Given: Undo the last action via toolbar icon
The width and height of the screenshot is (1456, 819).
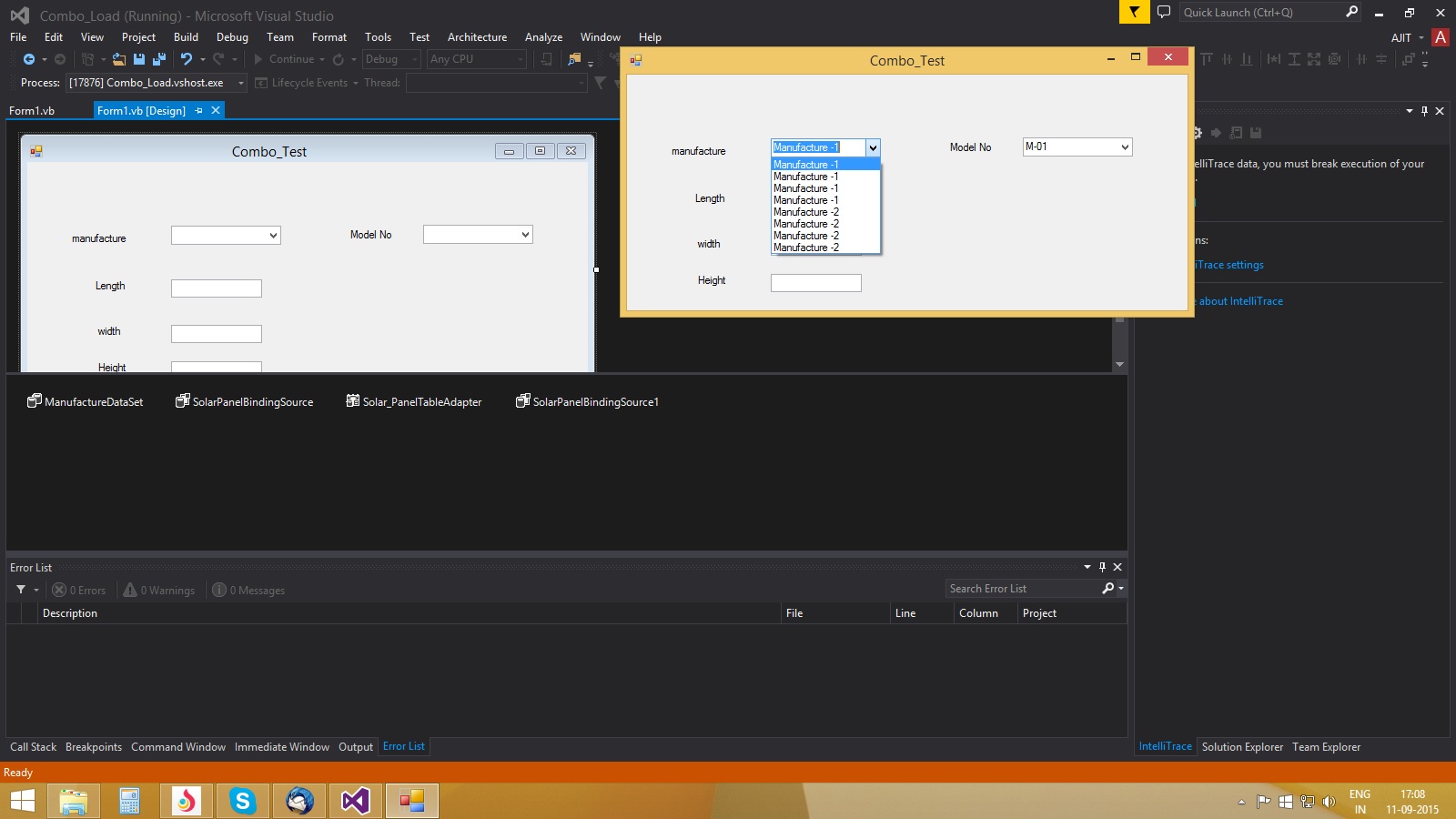Looking at the screenshot, I should [x=187, y=59].
